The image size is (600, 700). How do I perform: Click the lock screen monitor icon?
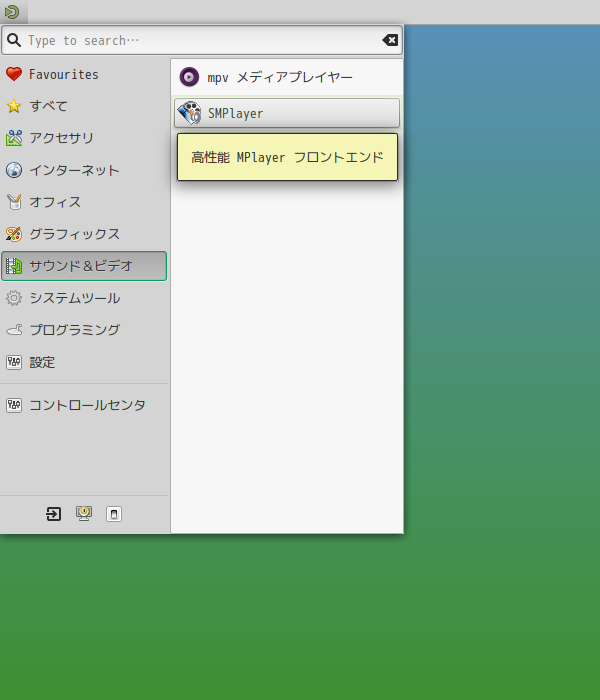pyautogui.click(x=84, y=514)
